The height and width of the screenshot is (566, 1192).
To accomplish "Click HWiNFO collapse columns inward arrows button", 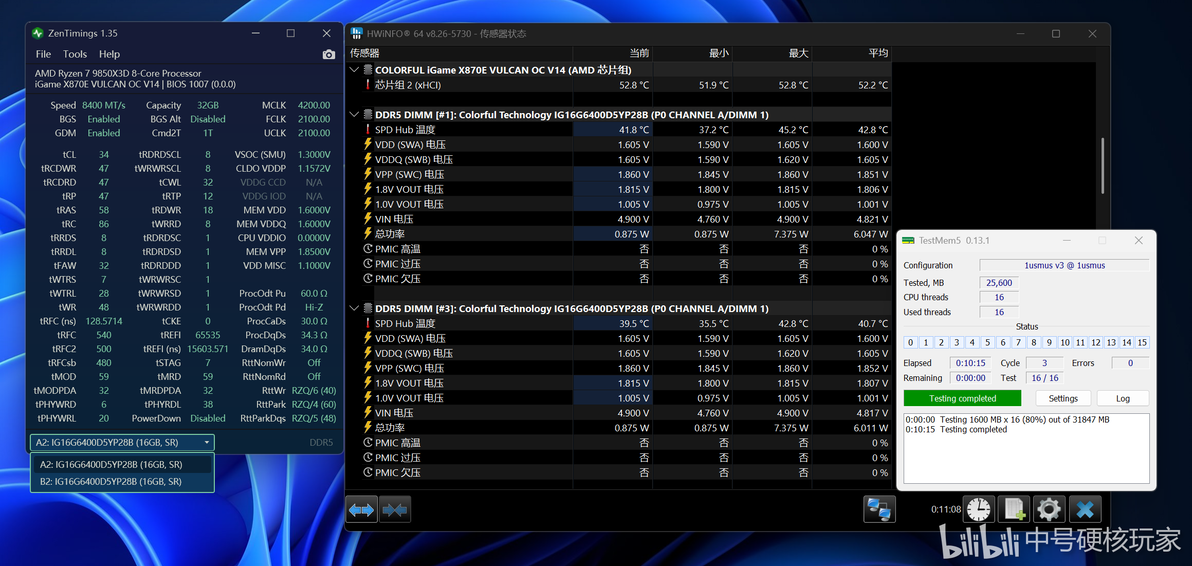I will pyautogui.click(x=395, y=509).
